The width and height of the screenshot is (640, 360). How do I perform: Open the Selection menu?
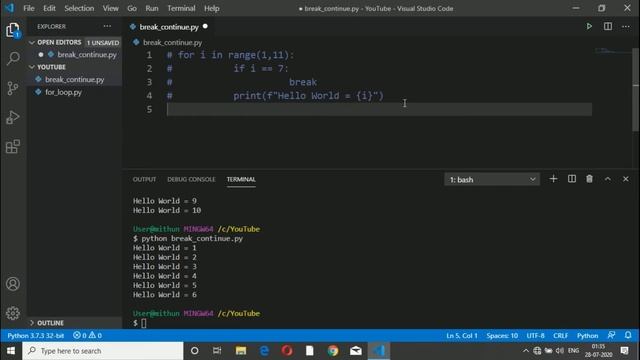[x=79, y=8]
